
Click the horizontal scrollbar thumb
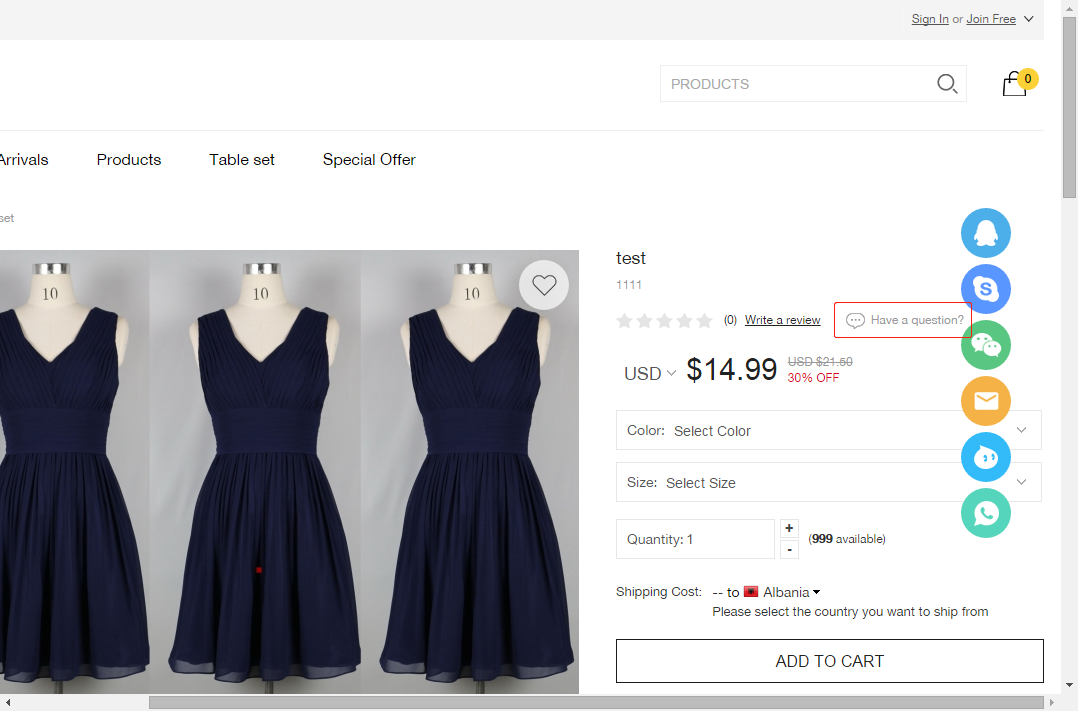596,702
